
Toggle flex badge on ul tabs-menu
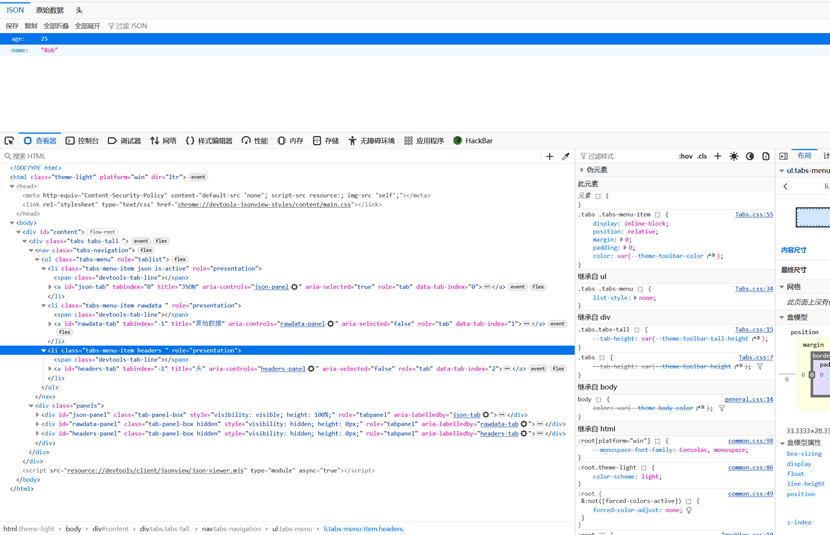pyautogui.click(x=180, y=259)
